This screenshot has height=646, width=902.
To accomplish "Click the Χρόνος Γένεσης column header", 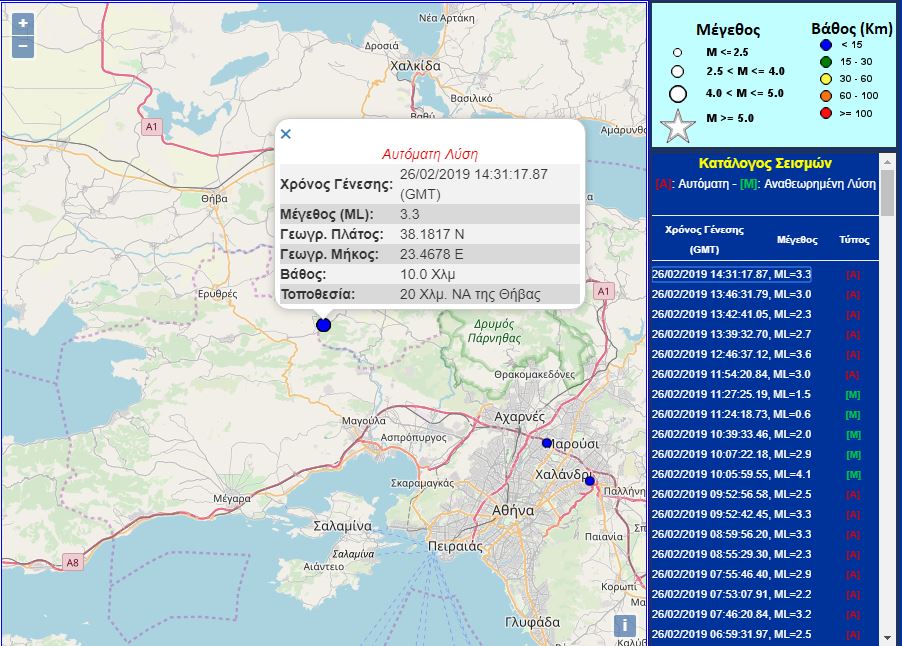I will click(704, 239).
